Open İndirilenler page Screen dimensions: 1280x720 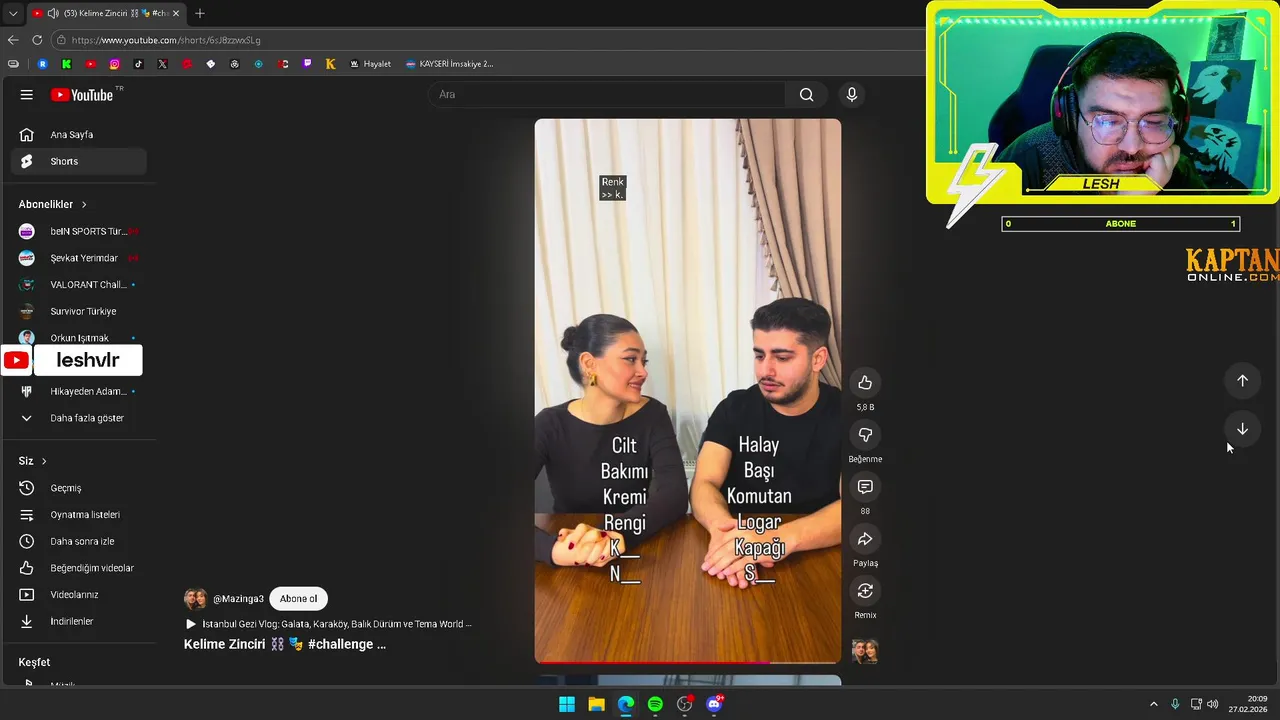pyautogui.click(x=79, y=622)
